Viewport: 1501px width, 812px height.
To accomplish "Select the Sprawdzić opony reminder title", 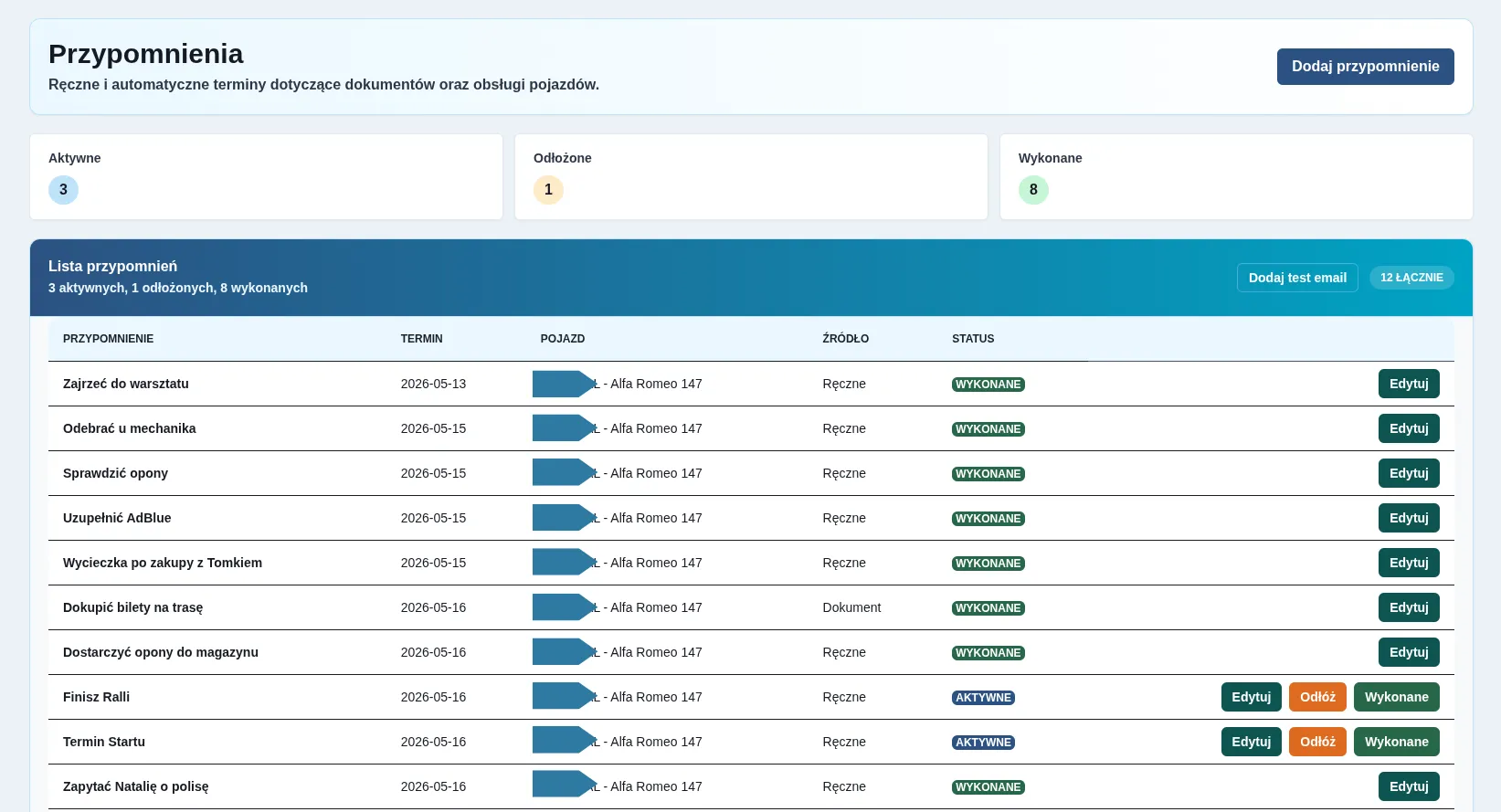I will pyautogui.click(x=115, y=473).
